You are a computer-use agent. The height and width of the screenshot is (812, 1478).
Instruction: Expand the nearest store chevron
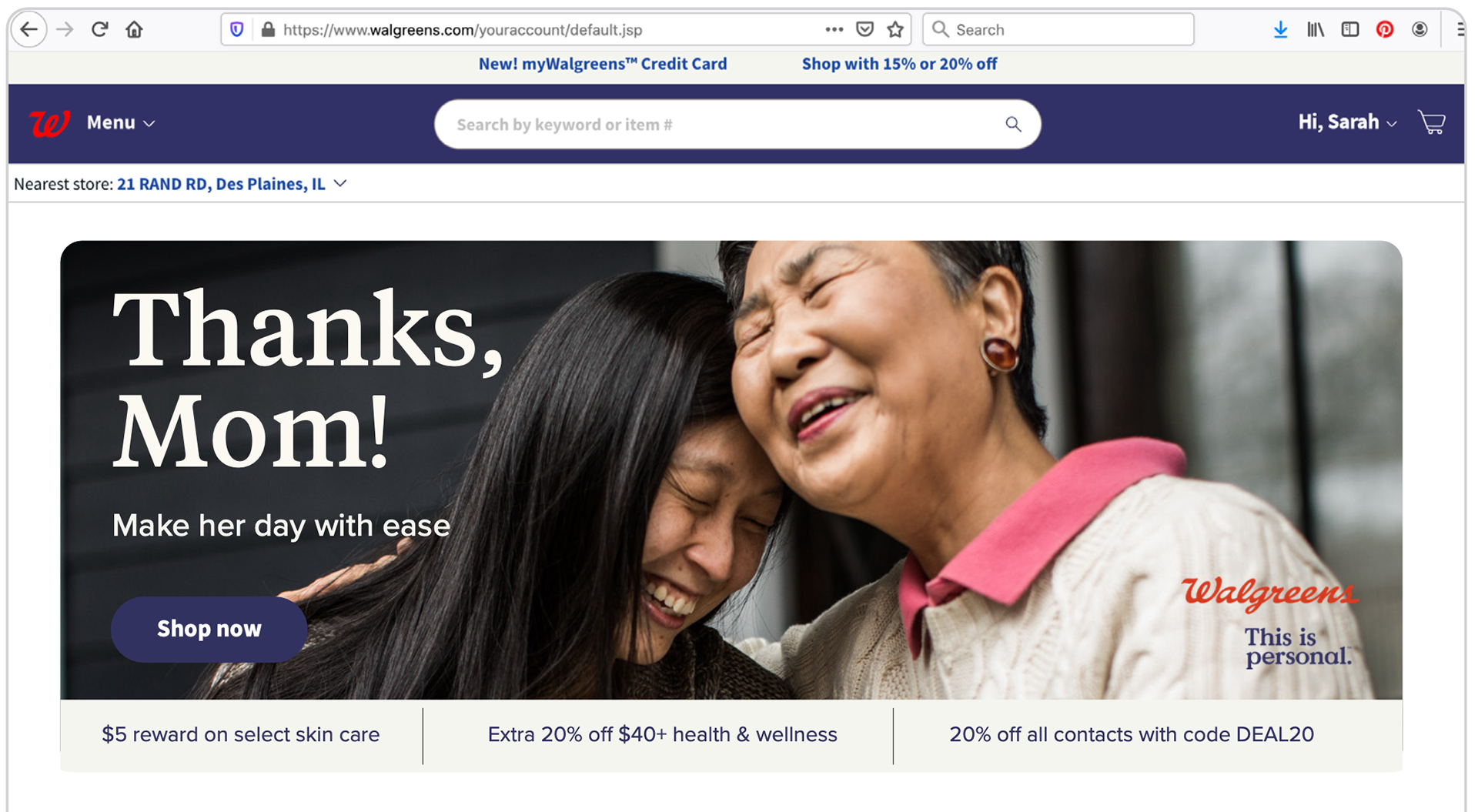tap(340, 184)
